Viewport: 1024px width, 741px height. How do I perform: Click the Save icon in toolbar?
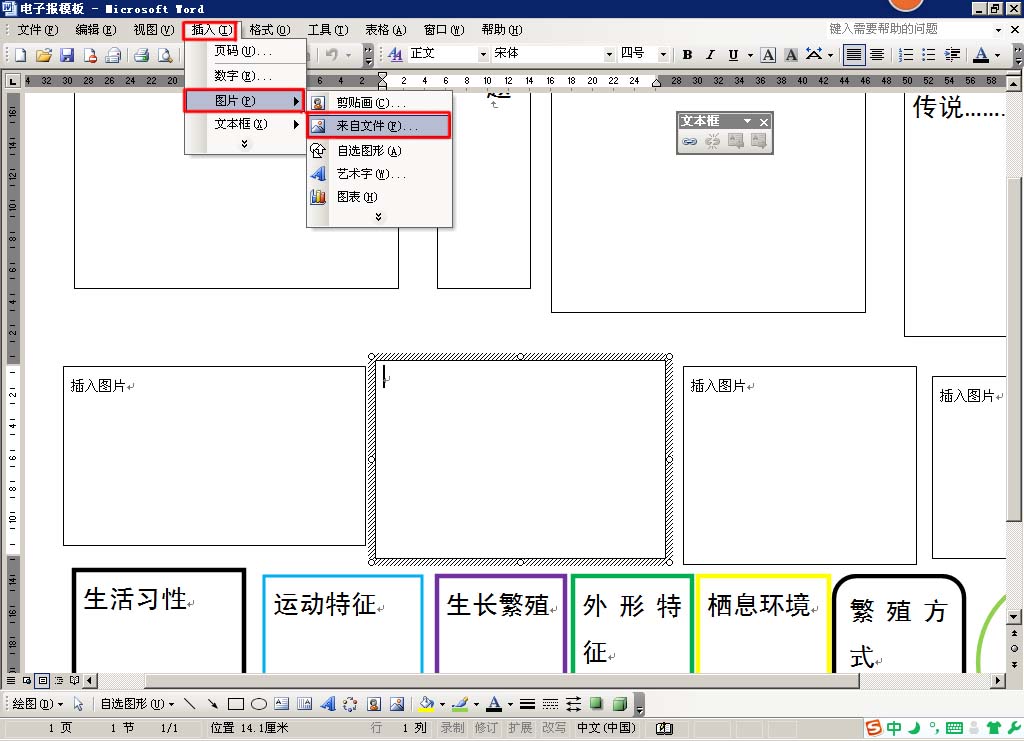point(67,55)
